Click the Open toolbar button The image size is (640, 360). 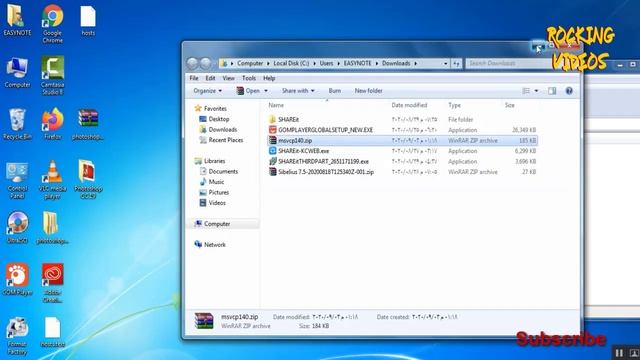248,91
